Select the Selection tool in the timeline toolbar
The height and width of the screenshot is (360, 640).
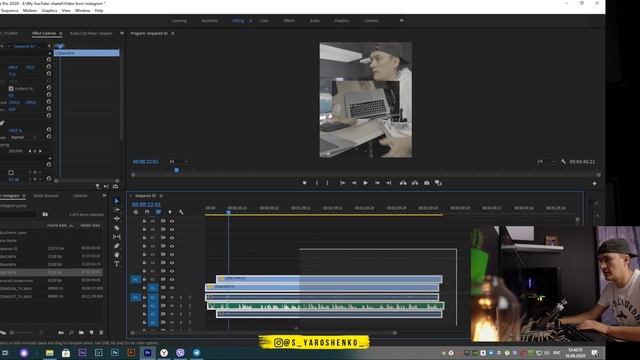[116, 201]
